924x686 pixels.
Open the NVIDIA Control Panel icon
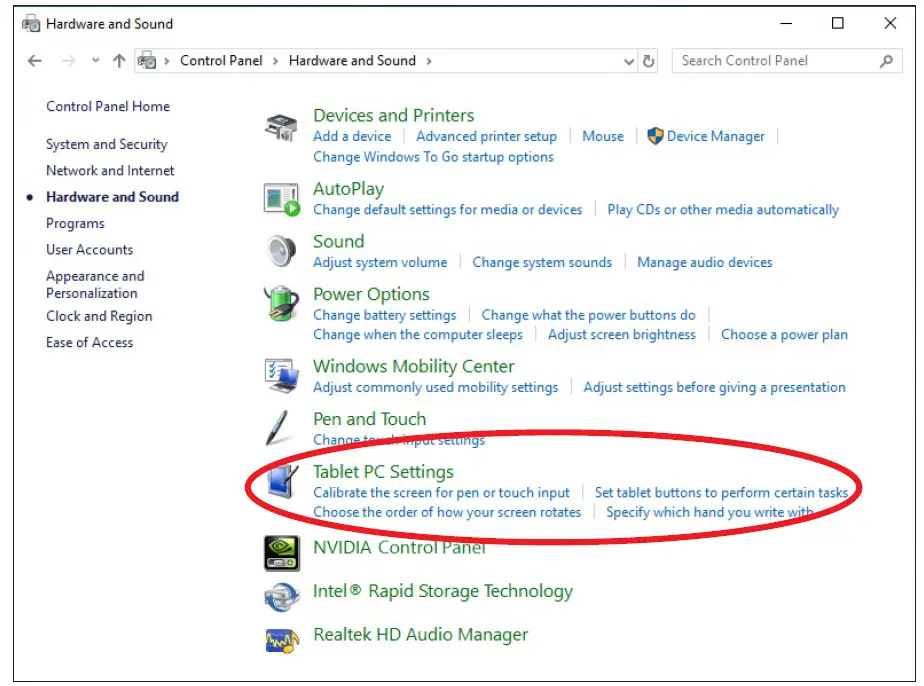coord(281,552)
